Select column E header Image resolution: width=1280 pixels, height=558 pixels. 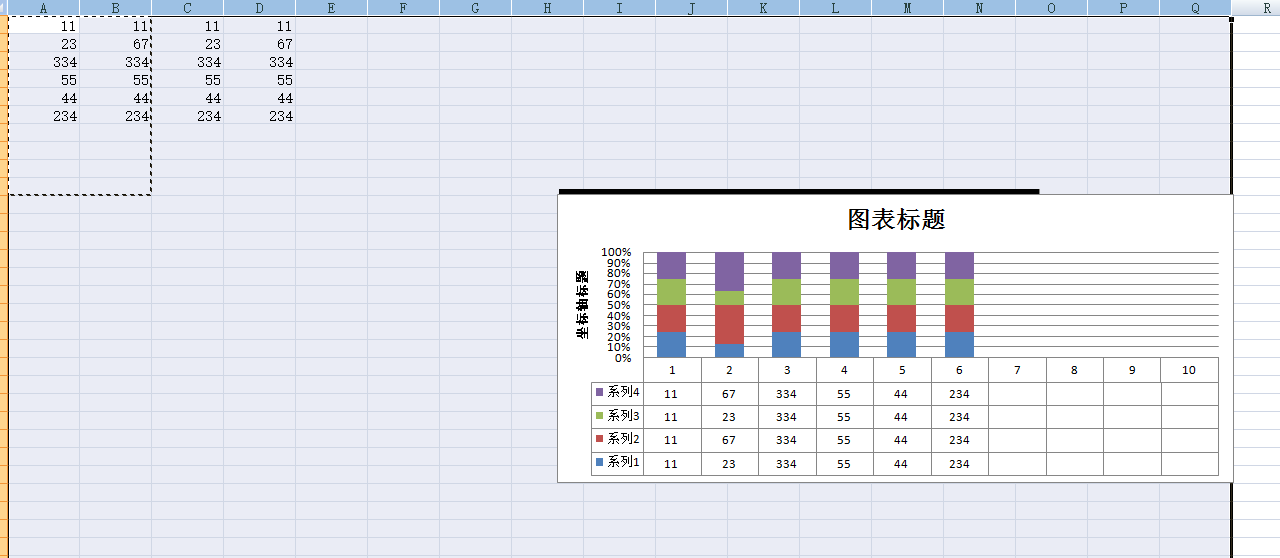pyautogui.click(x=332, y=8)
